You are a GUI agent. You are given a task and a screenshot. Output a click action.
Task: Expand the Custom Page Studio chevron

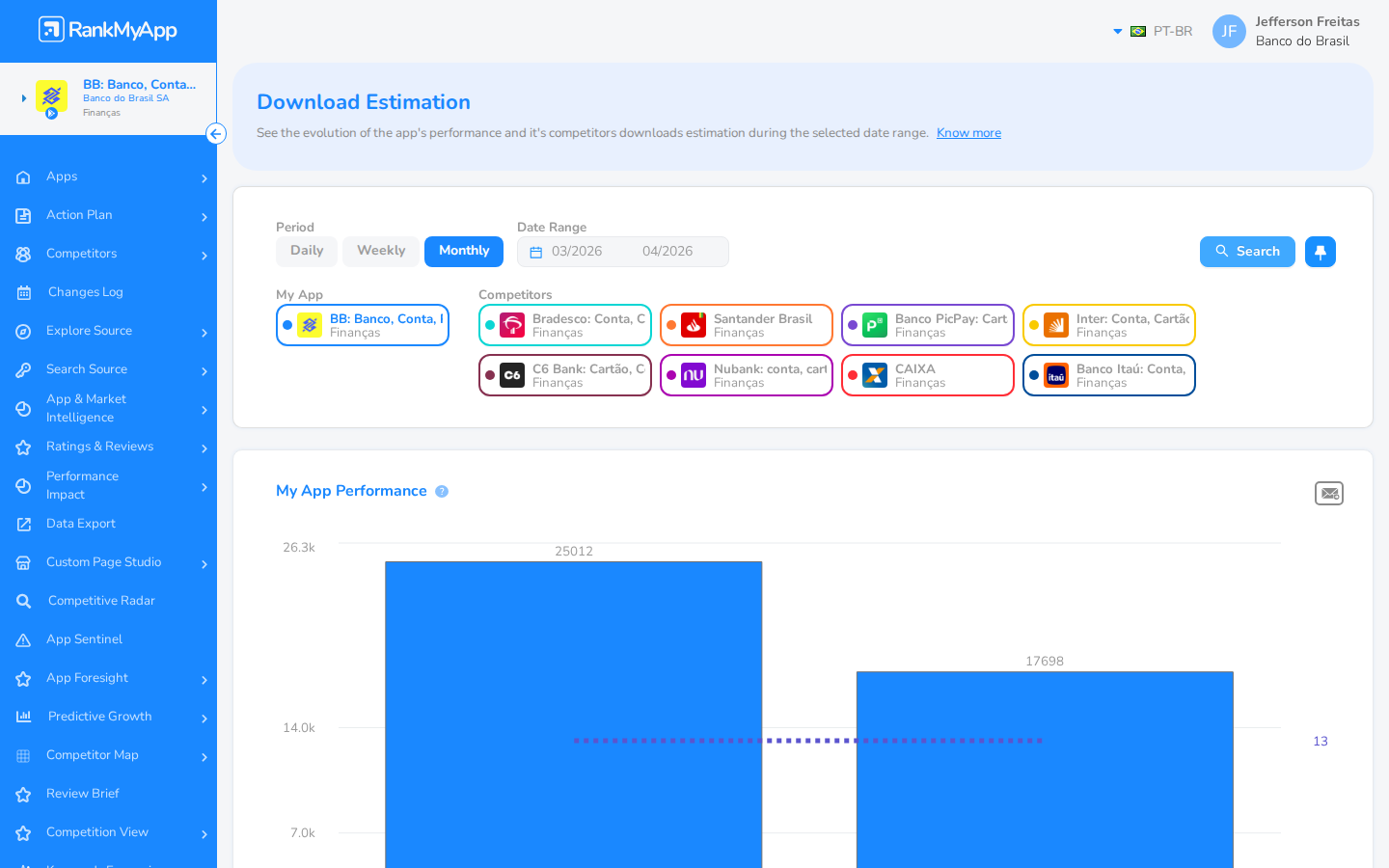click(x=204, y=564)
